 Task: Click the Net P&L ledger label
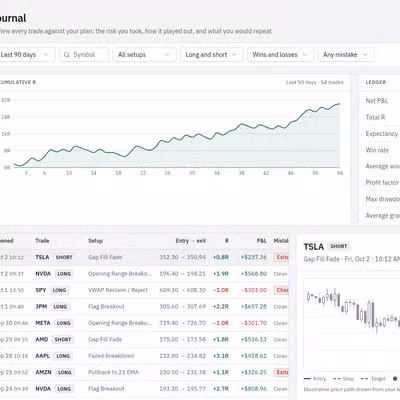377,101
